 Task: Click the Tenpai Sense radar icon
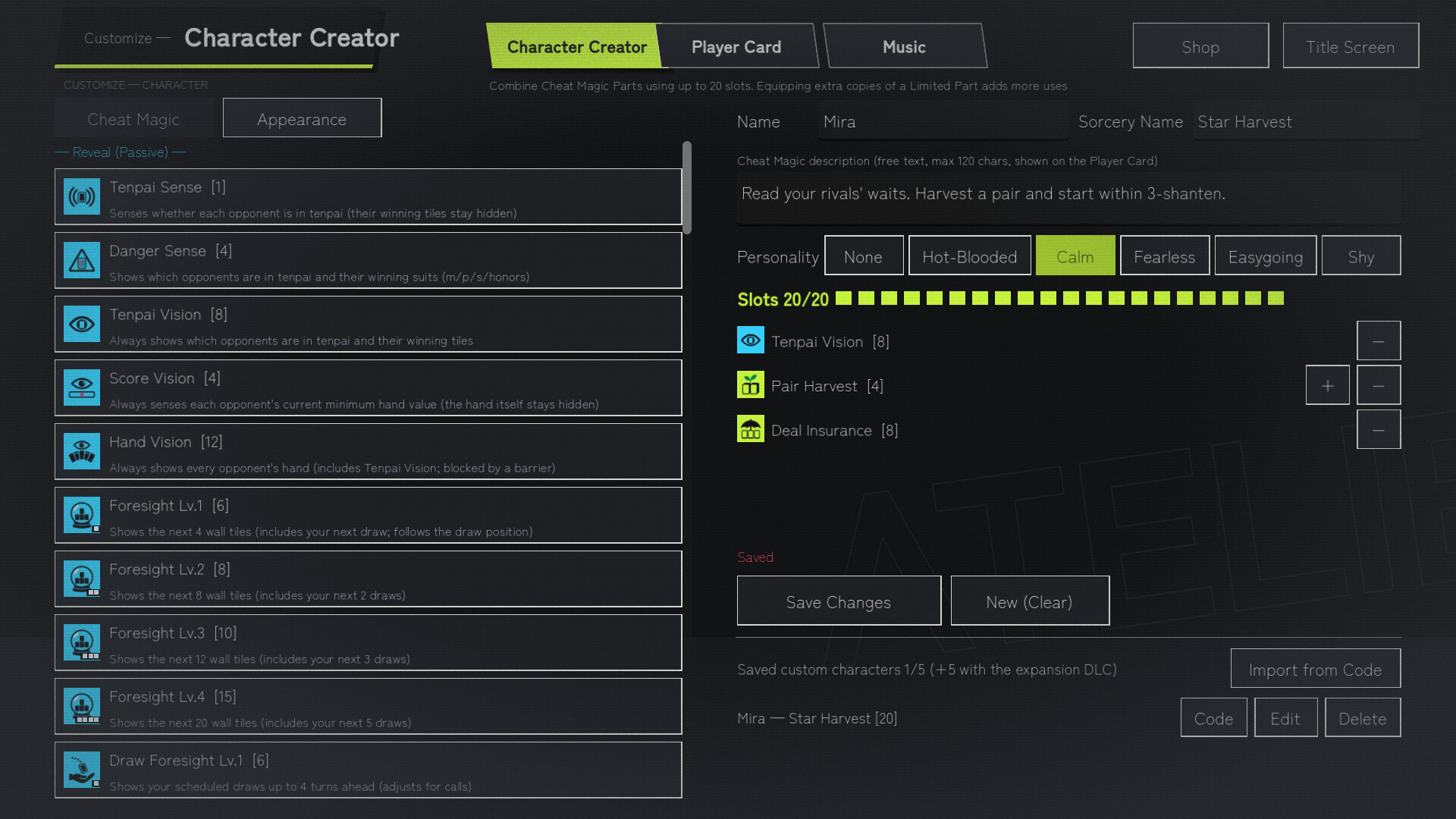(82, 197)
